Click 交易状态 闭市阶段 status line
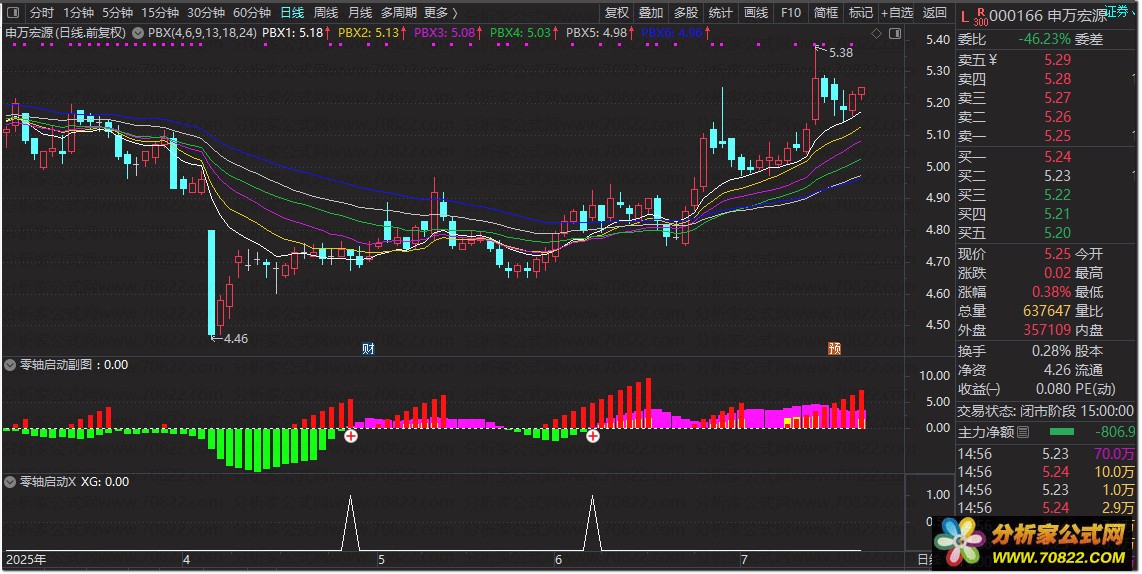The height and width of the screenshot is (574, 1142). coord(1047,411)
